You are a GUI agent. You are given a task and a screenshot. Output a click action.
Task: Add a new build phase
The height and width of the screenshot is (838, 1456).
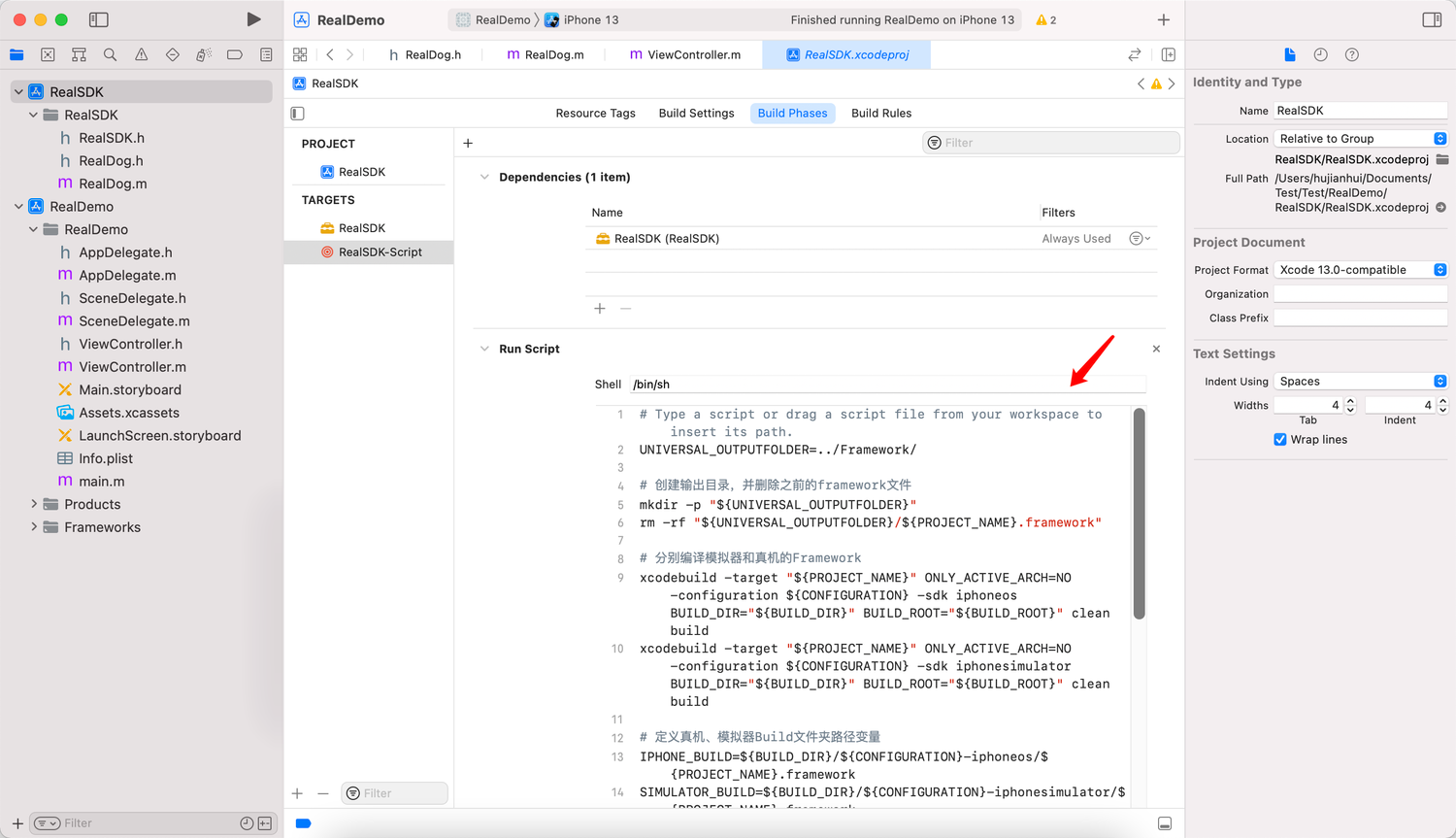coord(468,143)
